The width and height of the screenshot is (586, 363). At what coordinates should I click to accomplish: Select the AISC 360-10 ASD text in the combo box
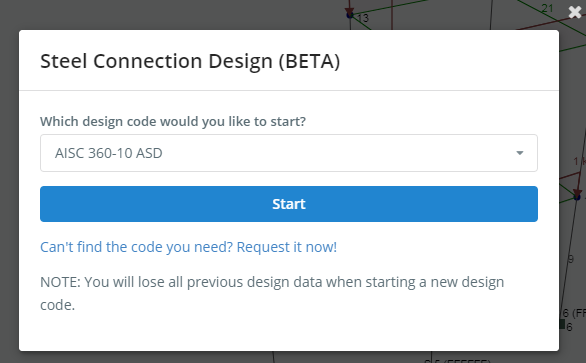[109, 153]
